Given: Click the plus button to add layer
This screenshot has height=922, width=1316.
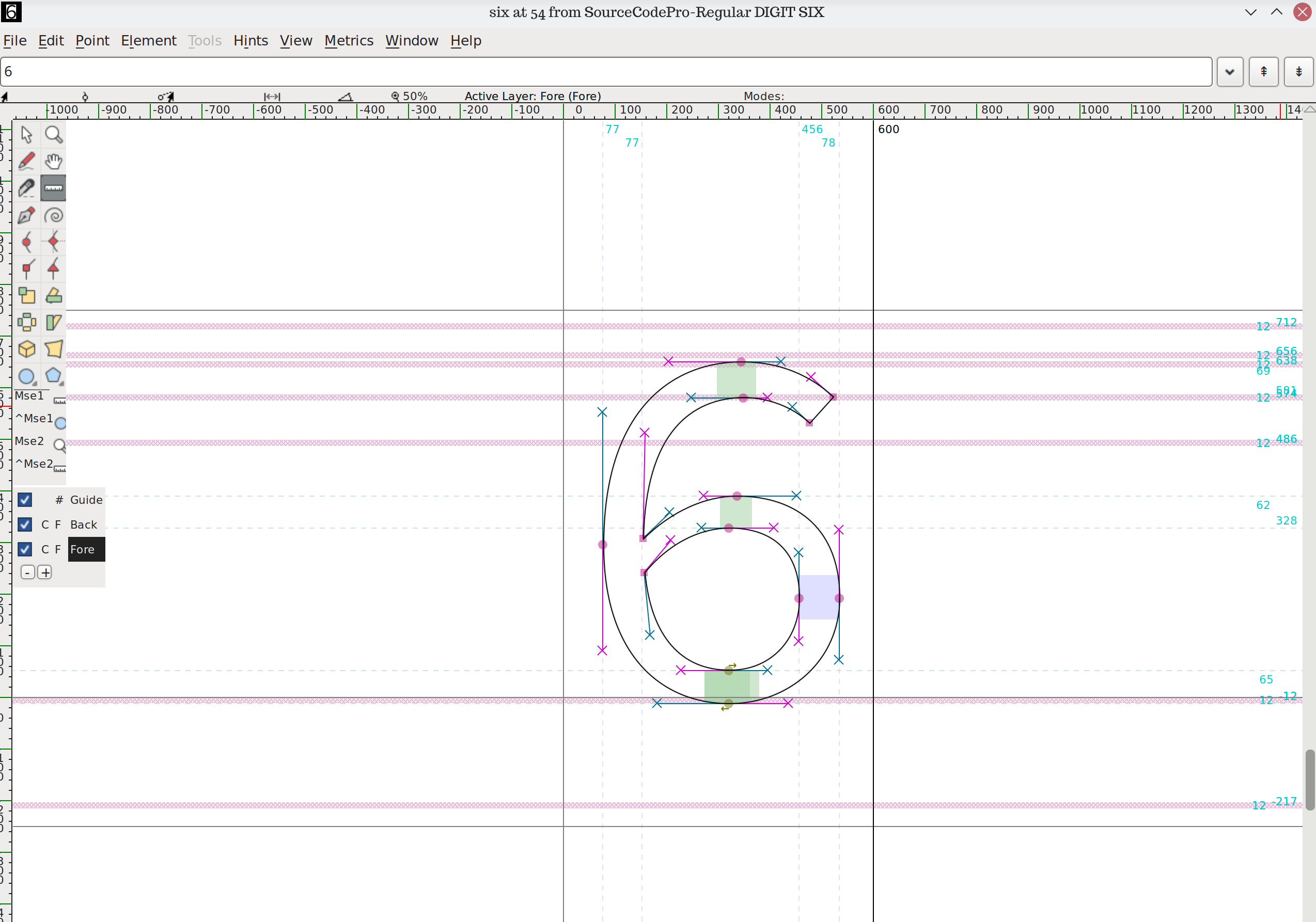Looking at the screenshot, I should [x=45, y=573].
